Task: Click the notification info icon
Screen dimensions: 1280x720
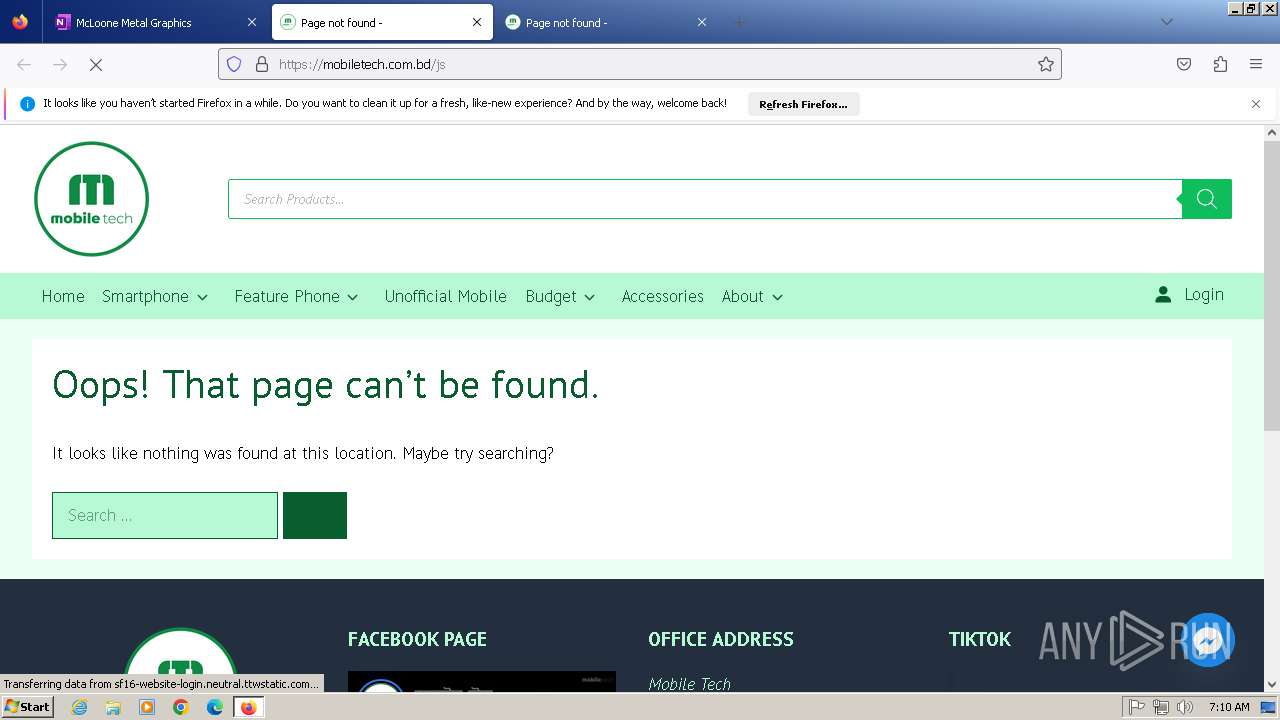Action: (27, 104)
